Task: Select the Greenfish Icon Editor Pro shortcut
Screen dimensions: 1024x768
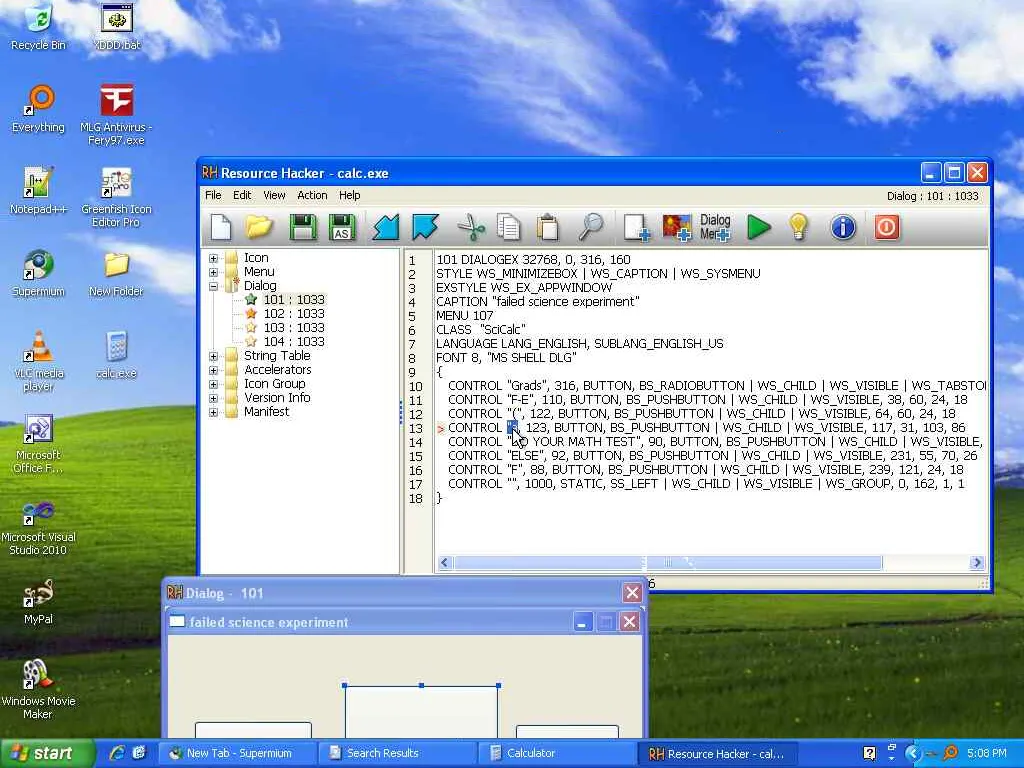Action: click(x=116, y=196)
